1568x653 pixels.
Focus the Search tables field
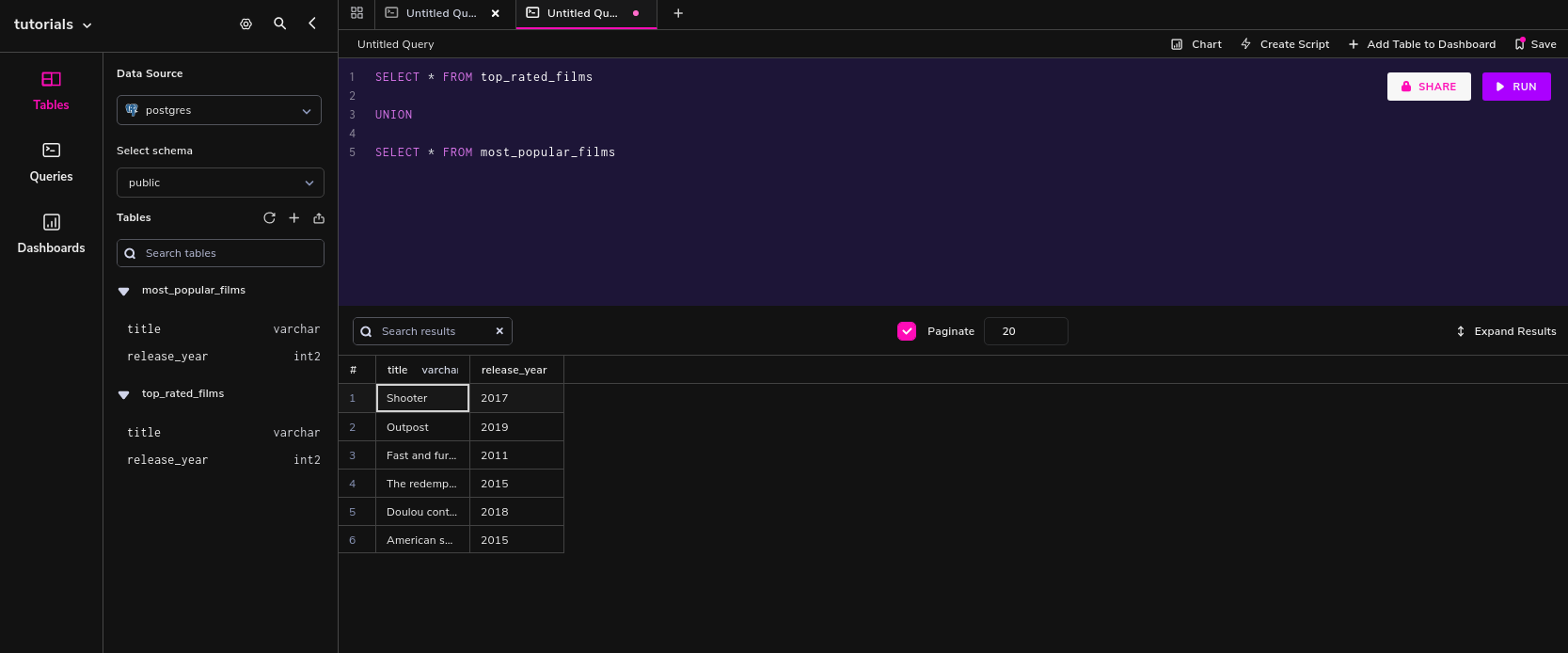(220, 253)
